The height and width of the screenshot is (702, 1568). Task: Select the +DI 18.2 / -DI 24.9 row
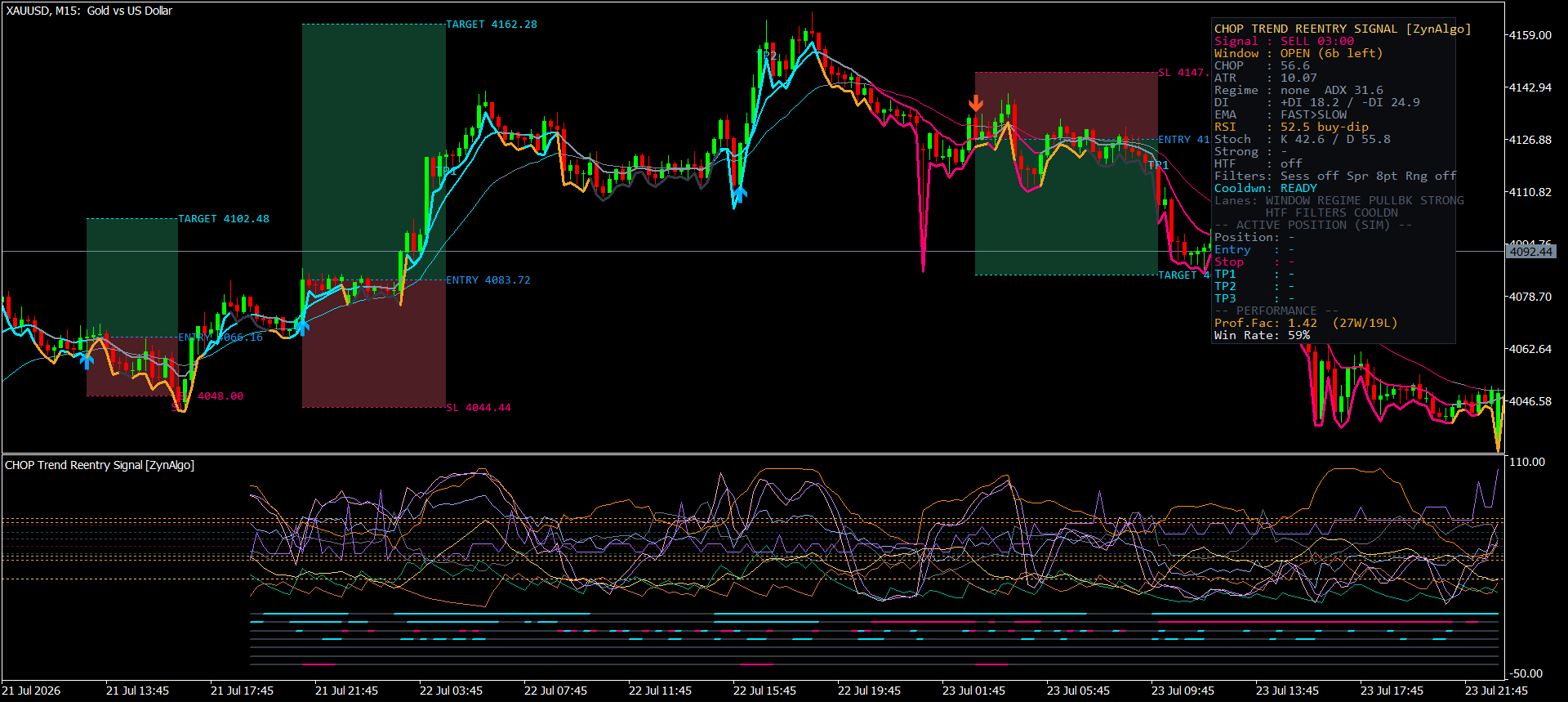(x=1316, y=102)
